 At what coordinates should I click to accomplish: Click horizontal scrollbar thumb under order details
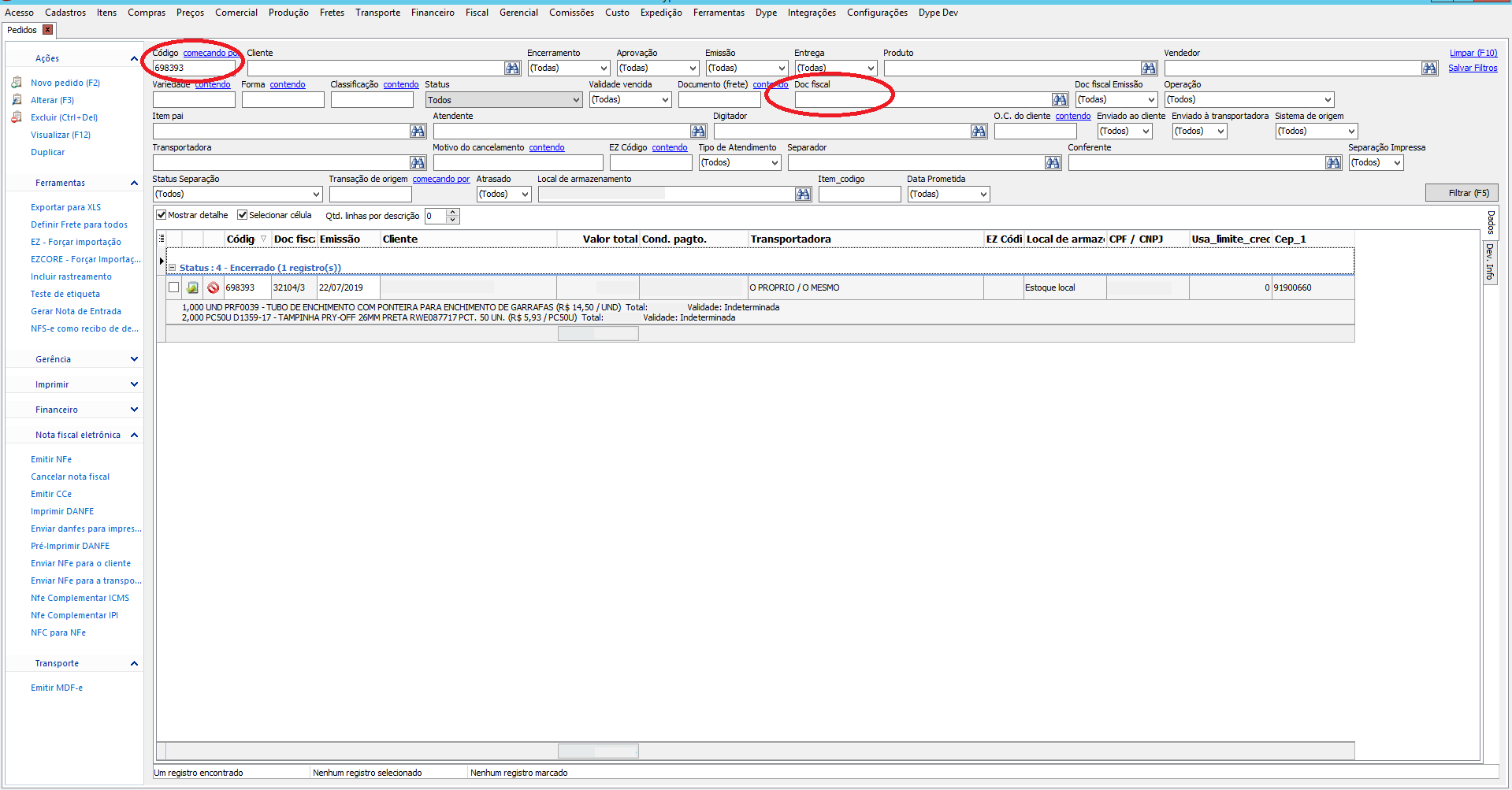598,334
